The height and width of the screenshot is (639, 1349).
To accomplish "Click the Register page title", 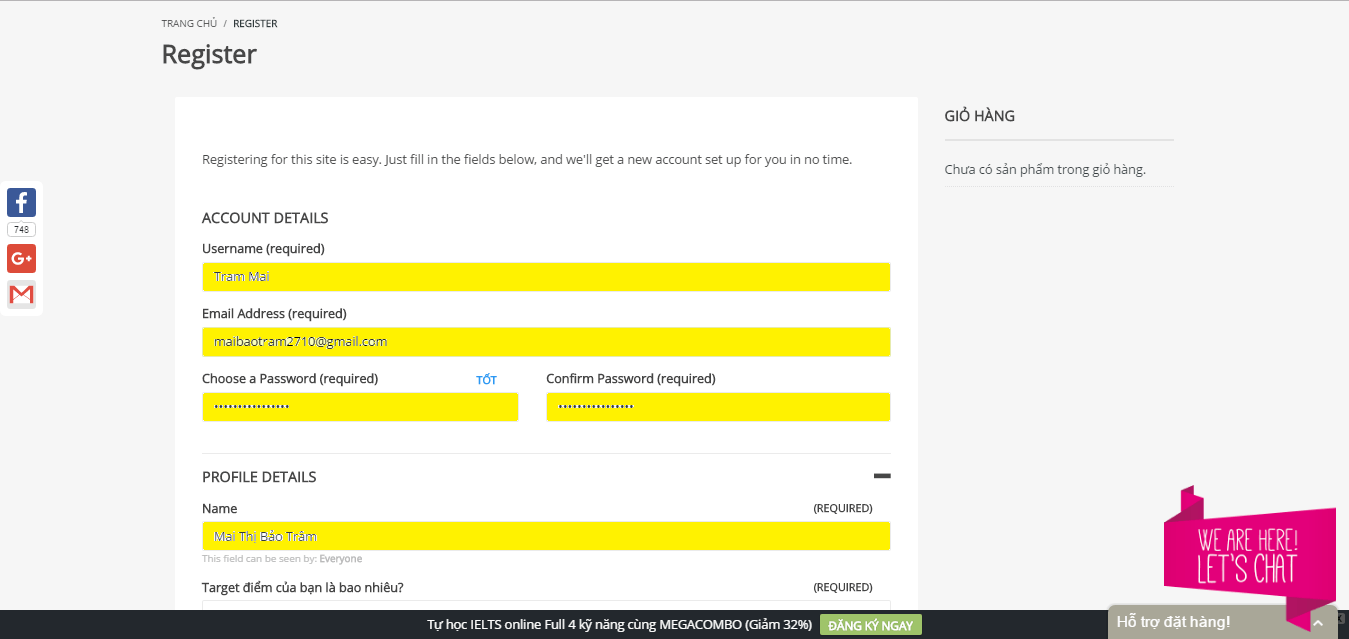I will (209, 54).
